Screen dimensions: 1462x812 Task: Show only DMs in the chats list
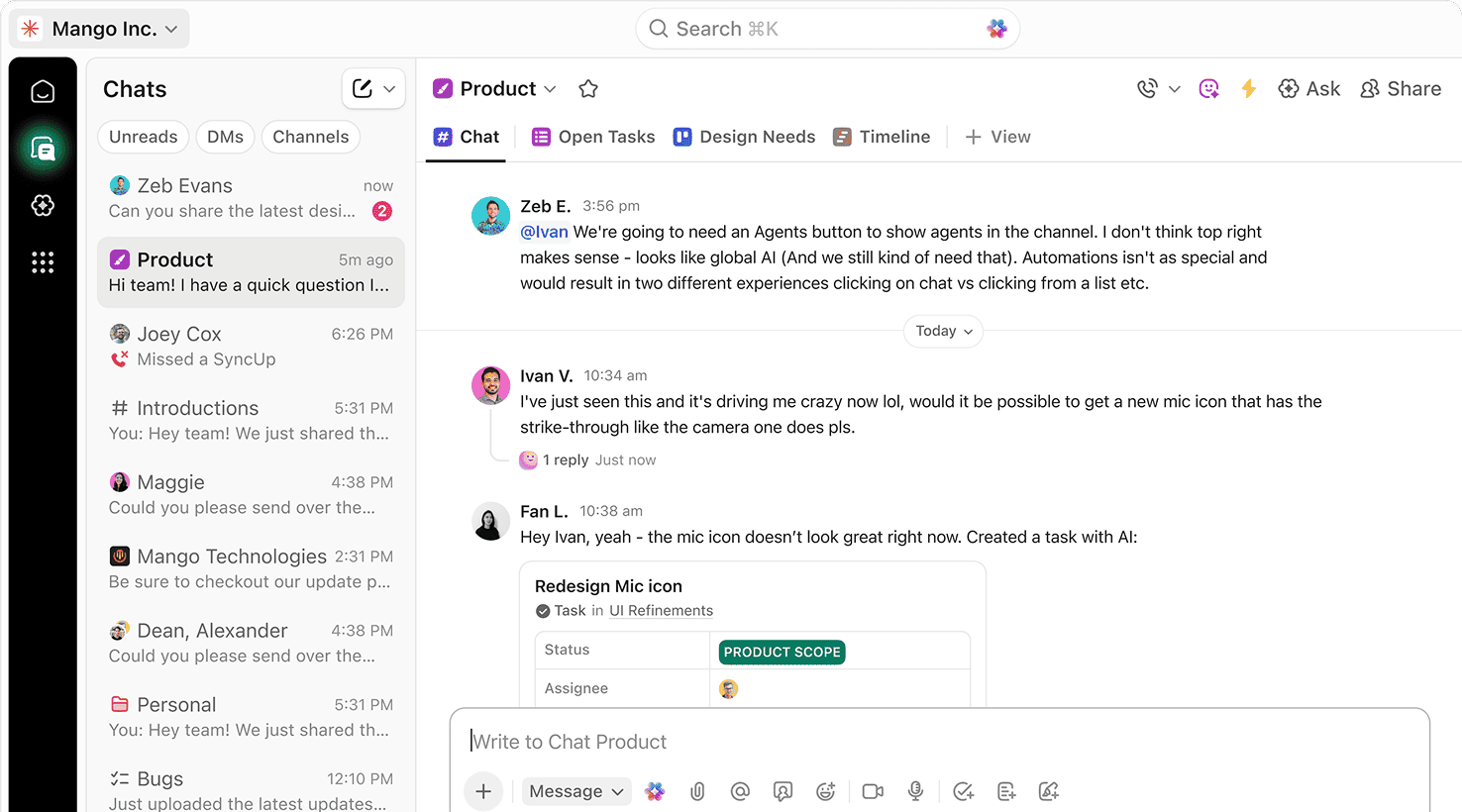pyautogui.click(x=225, y=137)
